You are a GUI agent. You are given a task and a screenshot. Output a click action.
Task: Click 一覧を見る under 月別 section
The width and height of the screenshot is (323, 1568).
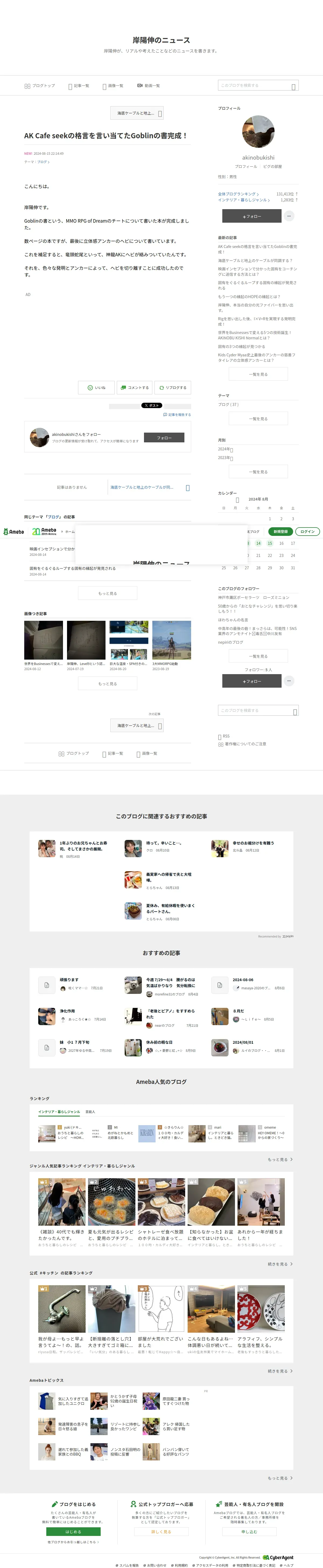pyautogui.click(x=258, y=472)
